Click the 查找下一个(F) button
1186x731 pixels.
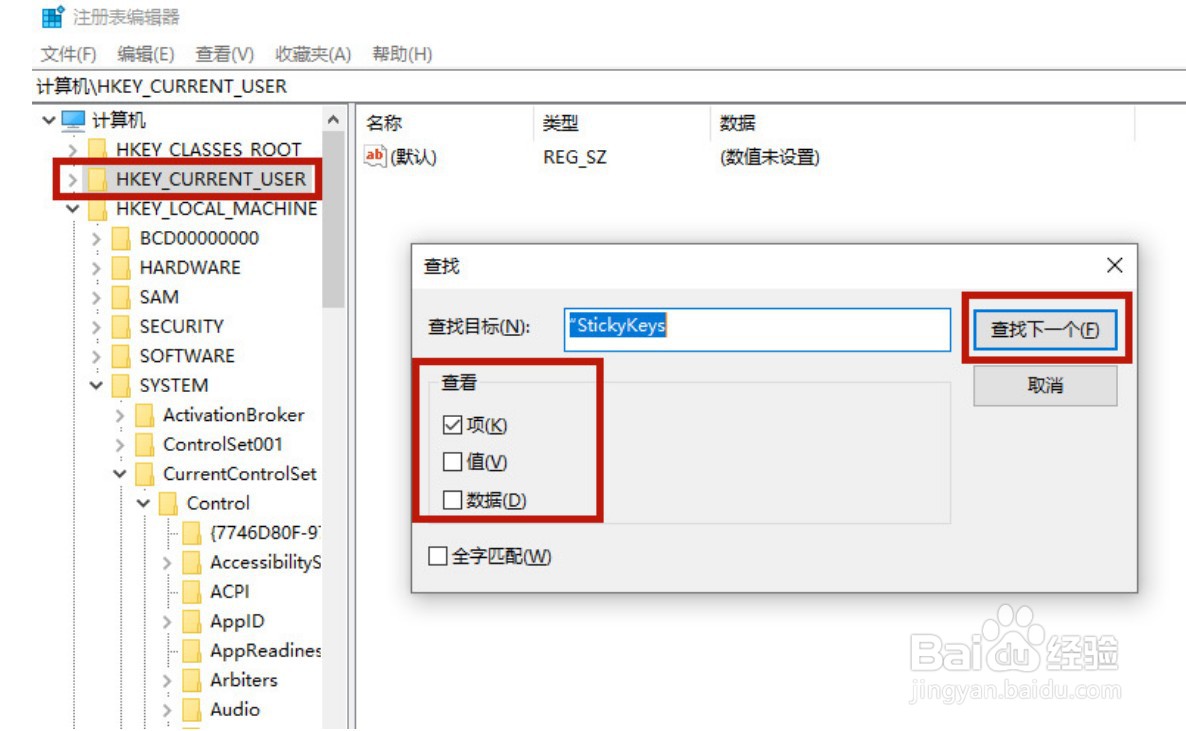(1047, 330)
